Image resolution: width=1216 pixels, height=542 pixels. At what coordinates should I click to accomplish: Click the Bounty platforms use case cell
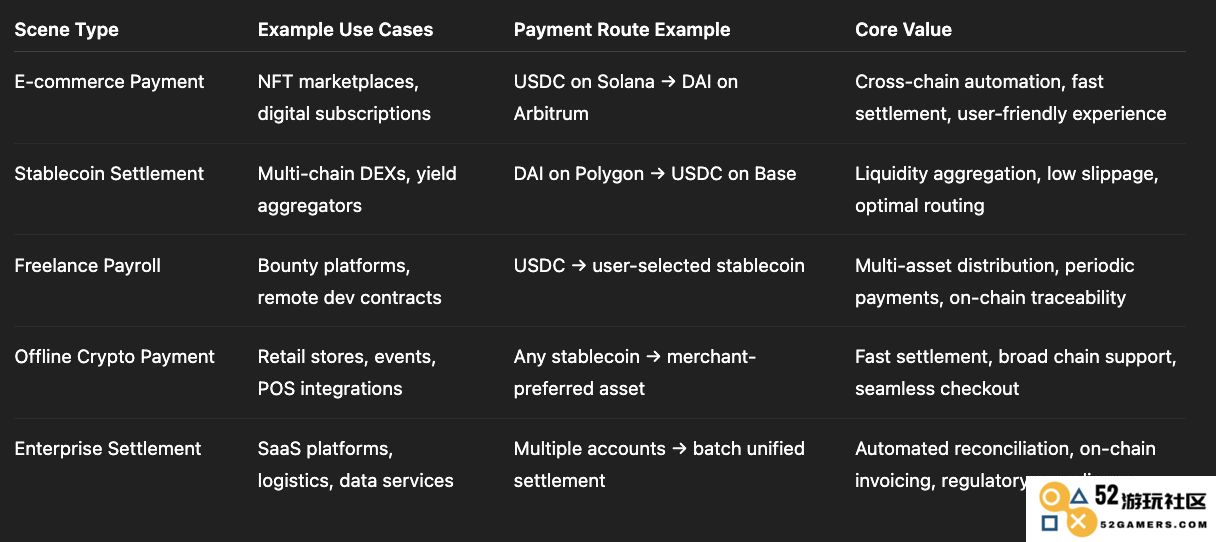coord(349,282)
